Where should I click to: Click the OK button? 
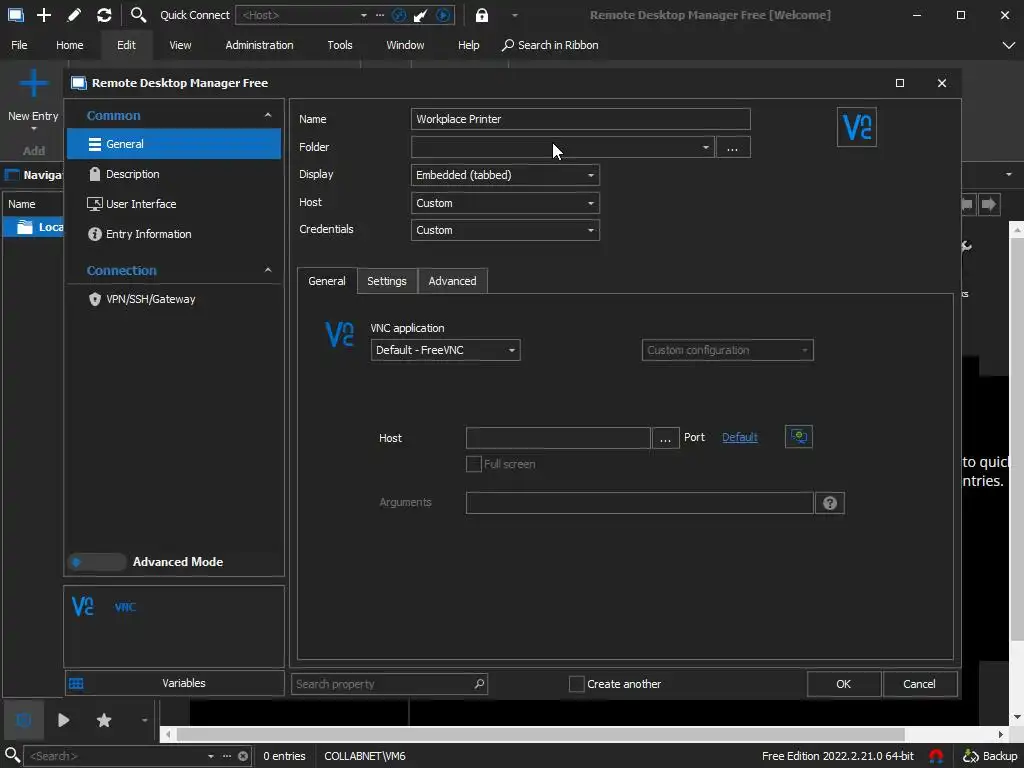843,684
